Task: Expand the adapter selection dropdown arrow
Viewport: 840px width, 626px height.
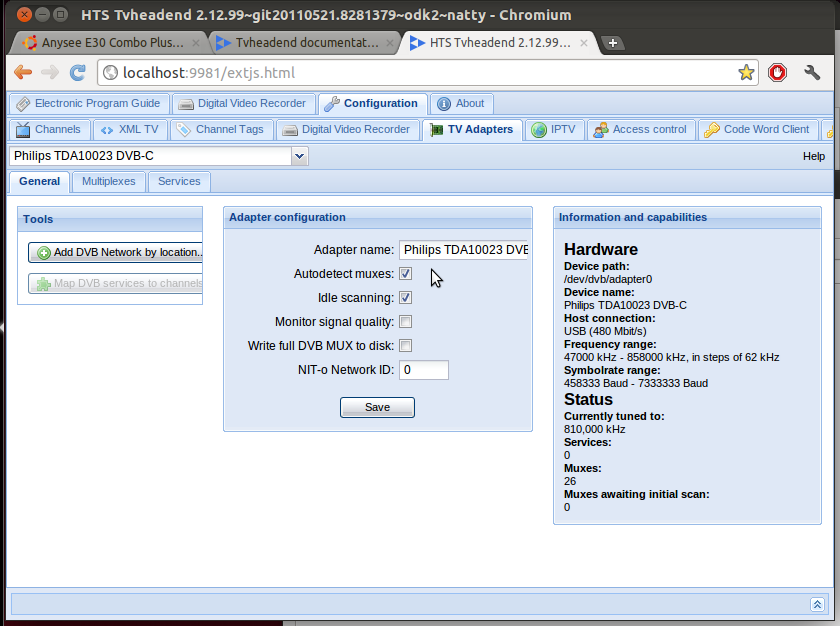Action: pyautogui.click(x=299, y=156)
